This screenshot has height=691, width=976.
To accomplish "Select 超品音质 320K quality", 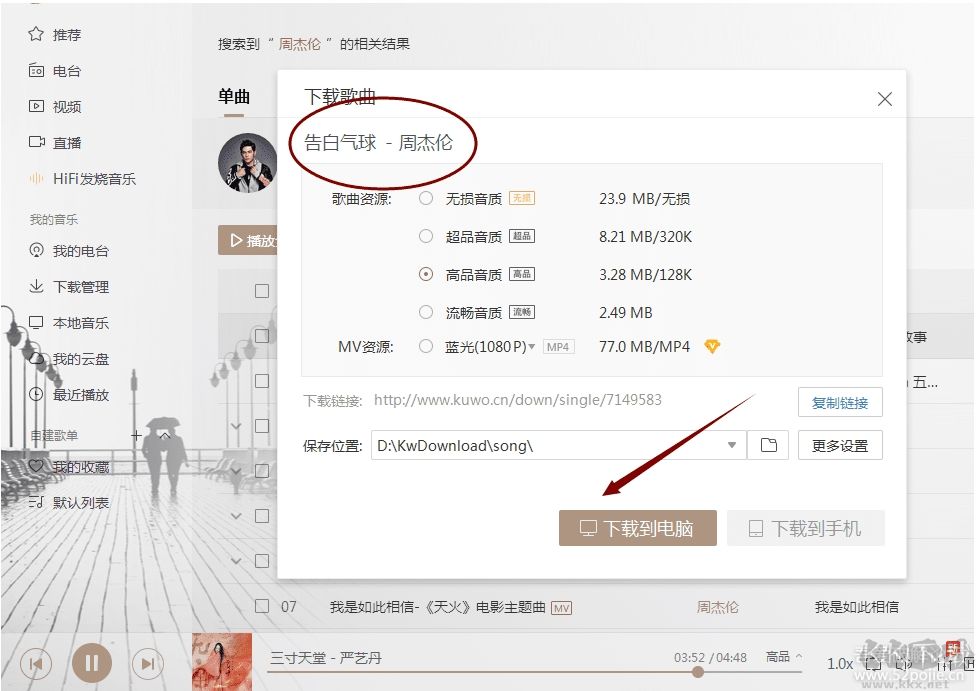I will [425, 237].
